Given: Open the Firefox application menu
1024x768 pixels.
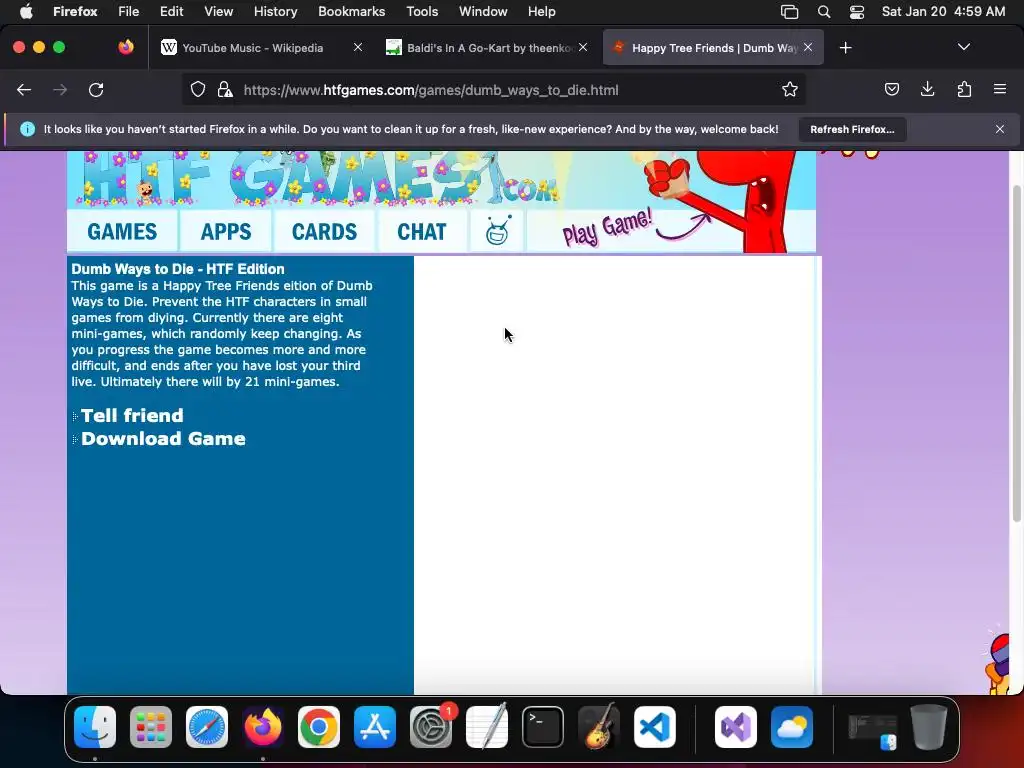Looking at the screenshot, I should (999, 89).
